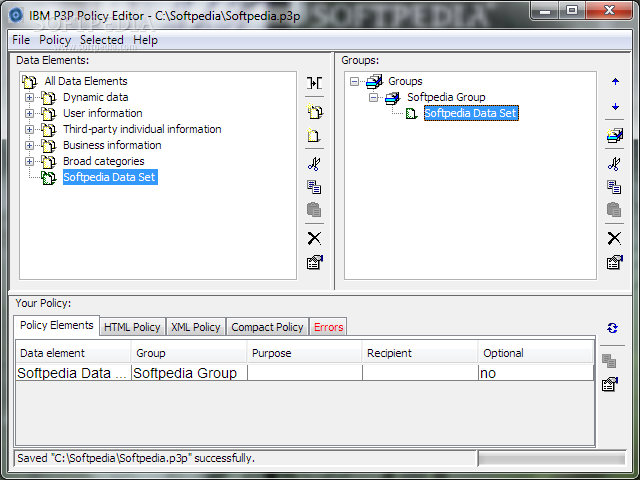Refresh policy with blue refresh icon
The height and width of the screenshot is (480, 640).
click(612, 328)
